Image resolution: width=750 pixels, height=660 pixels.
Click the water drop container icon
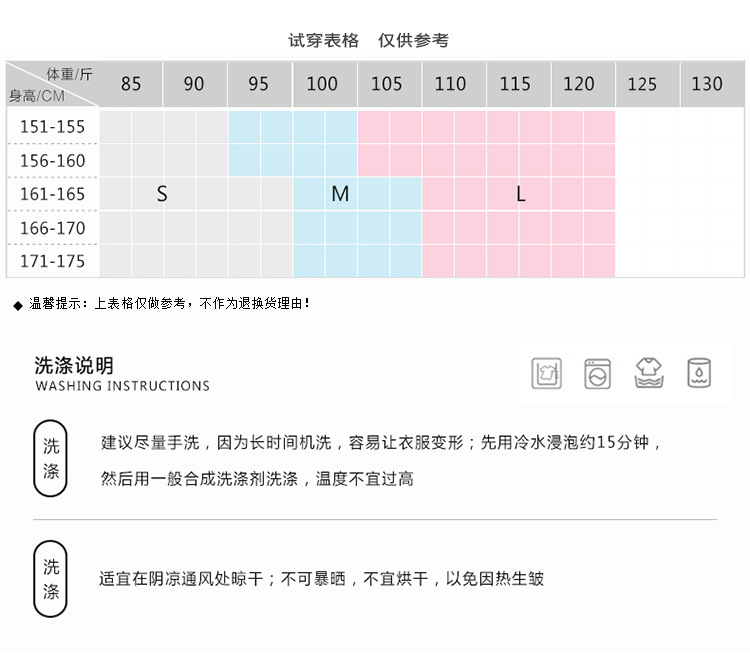[x=699, y=373]
